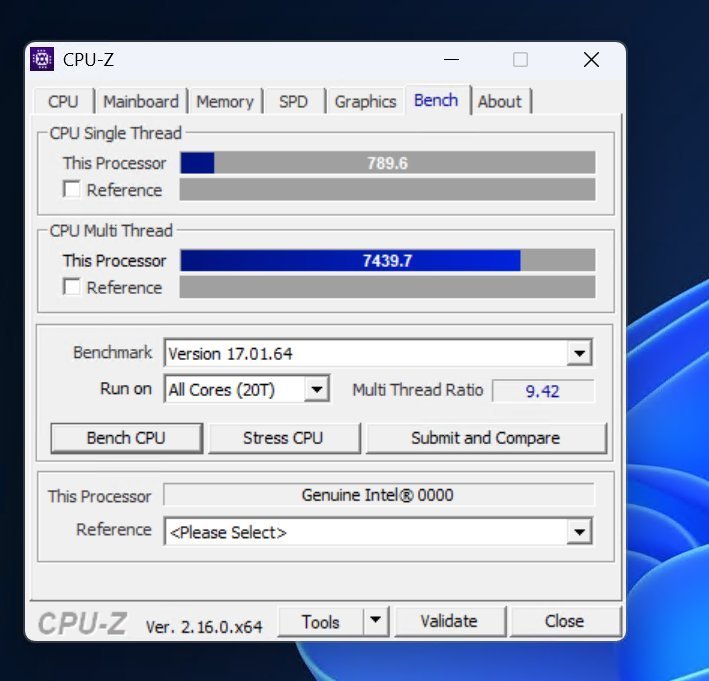Enable the Single Thread Reference checkbox
The image size is (709, 681).
point(72,190)
